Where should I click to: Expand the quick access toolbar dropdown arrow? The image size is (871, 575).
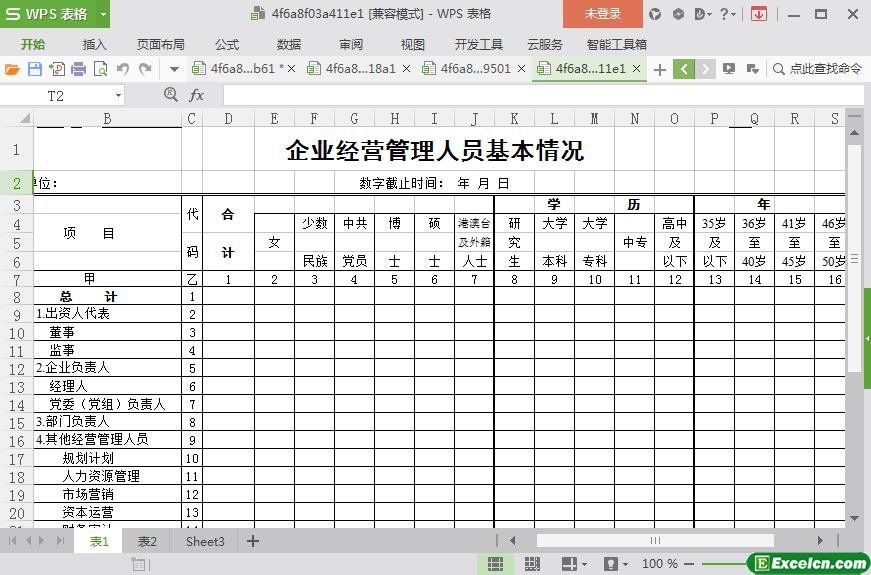pos(174,69)
